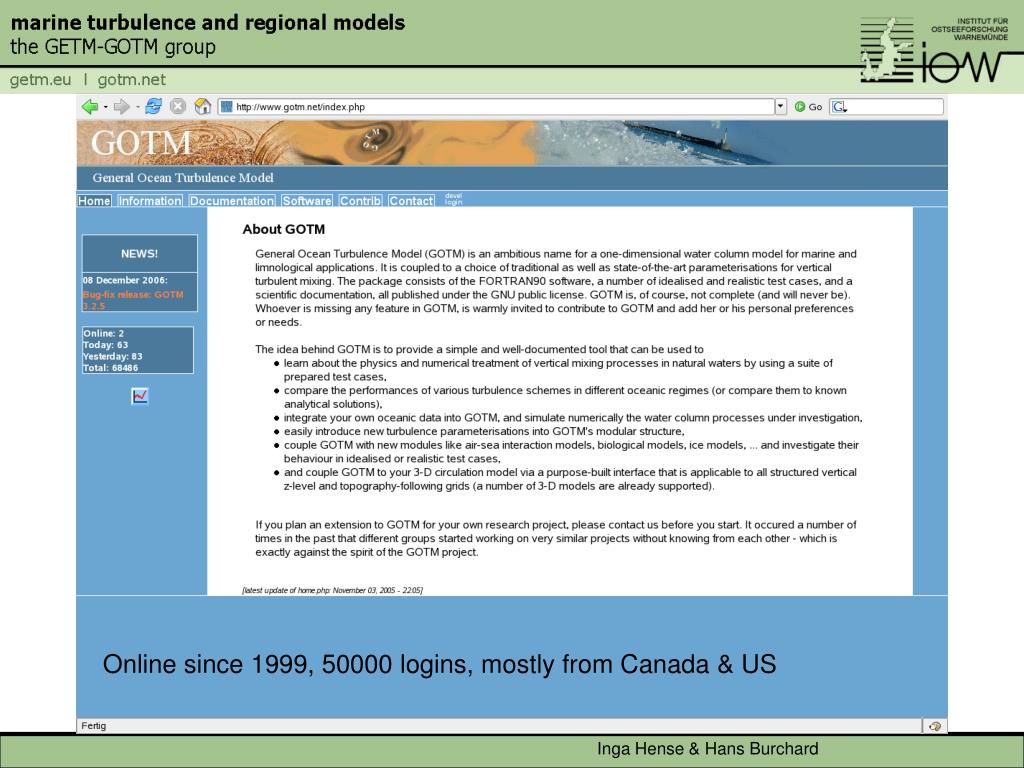Go to the browser home page icon
The height and width of the screenshot is (768, 1024).
pos(203,106)
